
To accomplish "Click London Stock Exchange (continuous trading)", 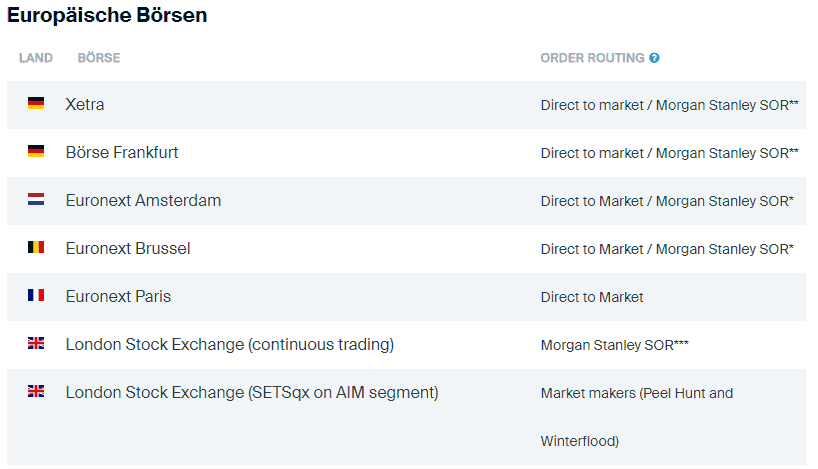I will [x=230, y=344].
